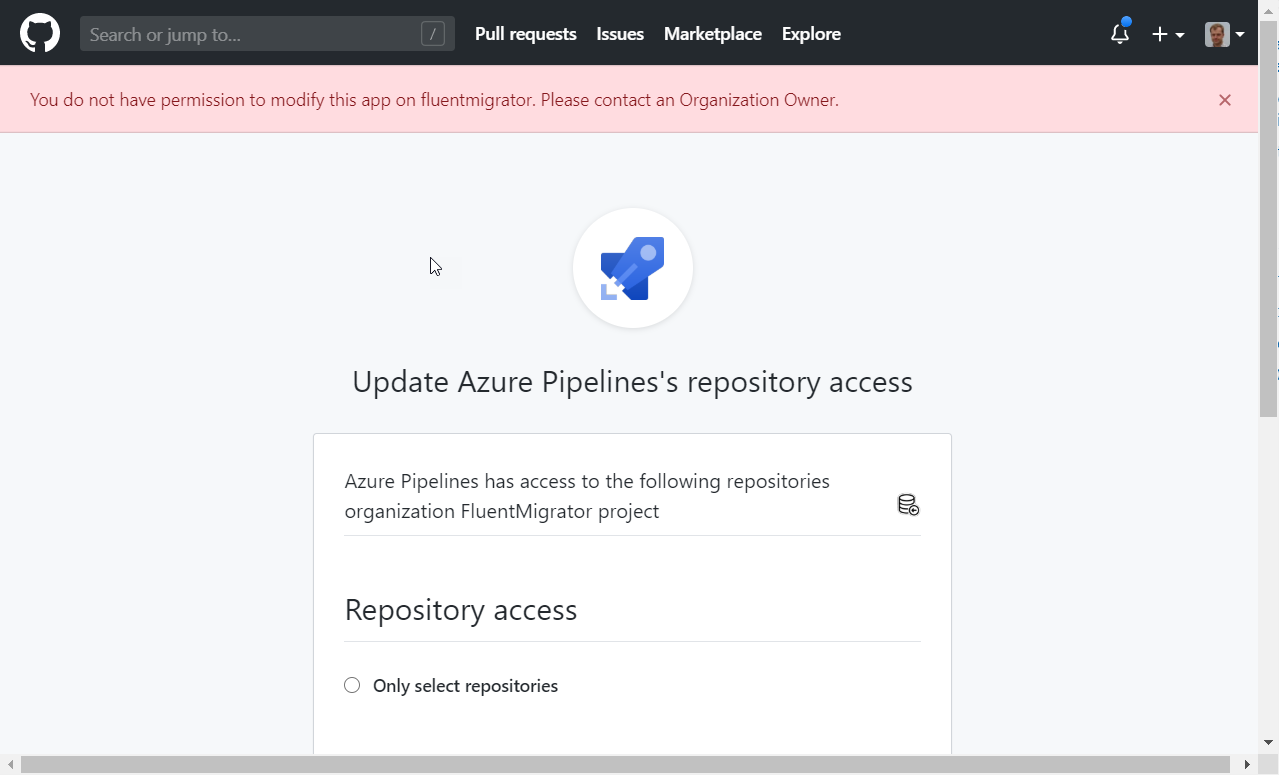Click the GitHub home logo
This screenshot has width=1279, height=775.
[40, 32]
